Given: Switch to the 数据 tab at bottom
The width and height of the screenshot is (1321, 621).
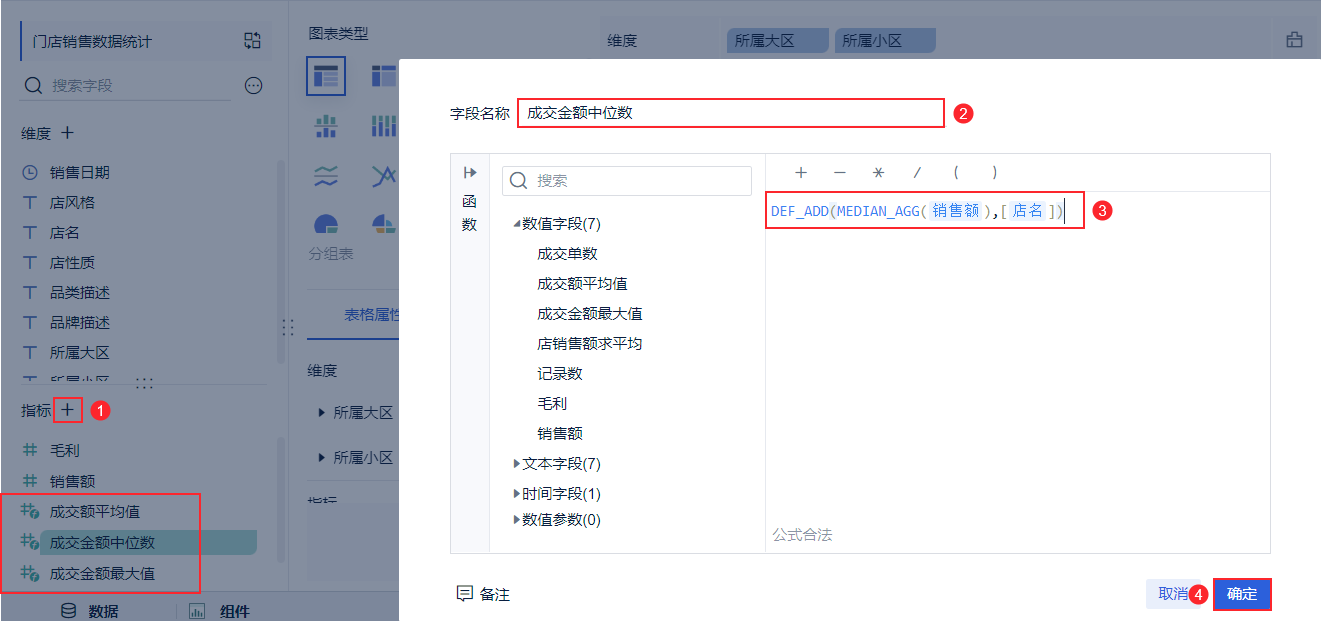Looking at the screenshot, I should pos(90,611).
